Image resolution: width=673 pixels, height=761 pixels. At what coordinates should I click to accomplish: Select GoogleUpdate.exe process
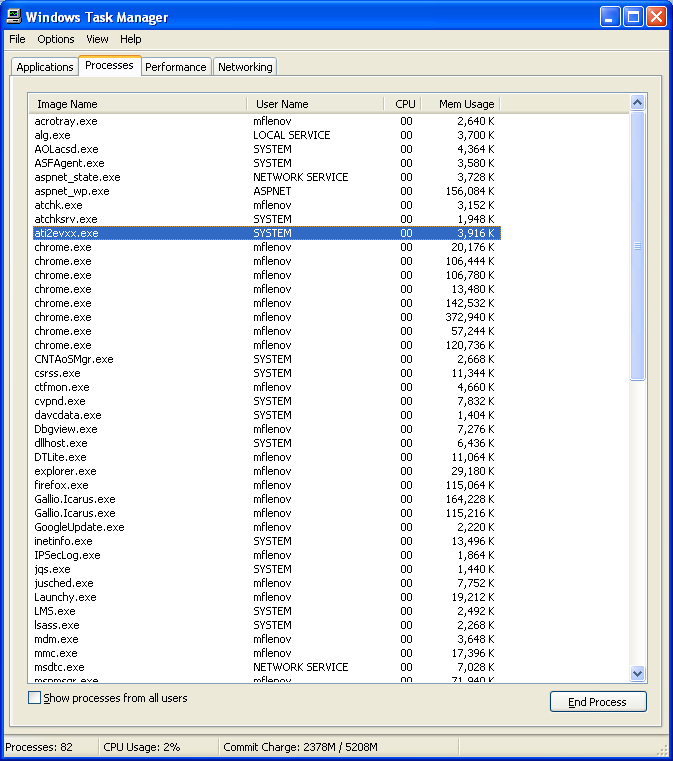tap(266, 528)
